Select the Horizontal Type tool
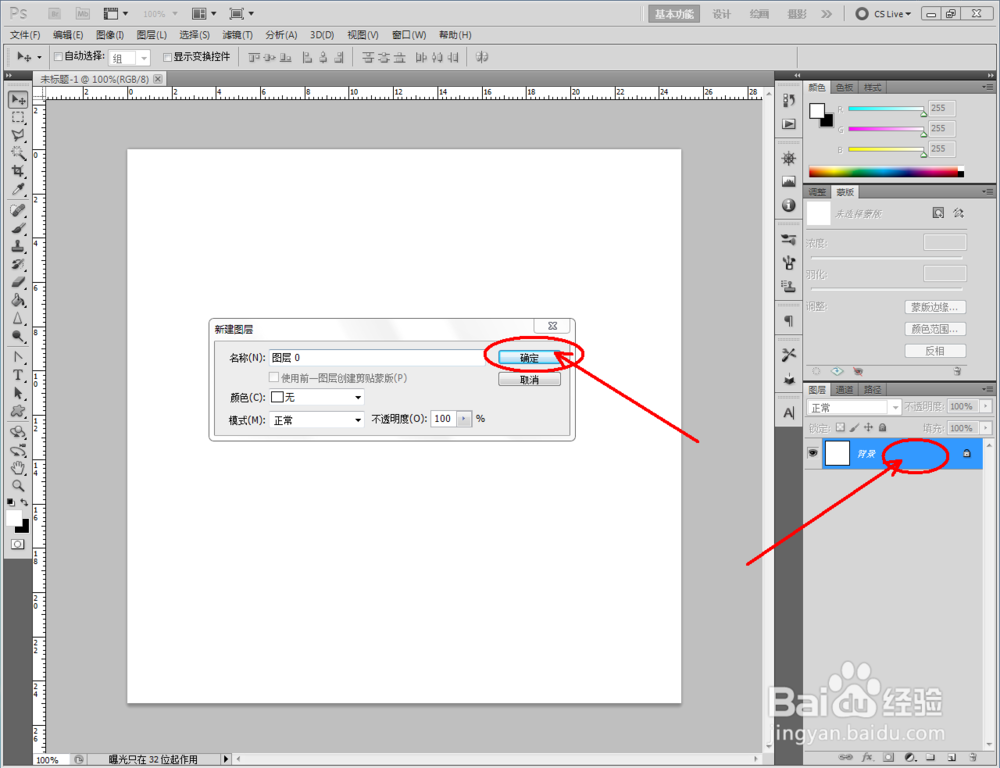 tap(17, 377)
